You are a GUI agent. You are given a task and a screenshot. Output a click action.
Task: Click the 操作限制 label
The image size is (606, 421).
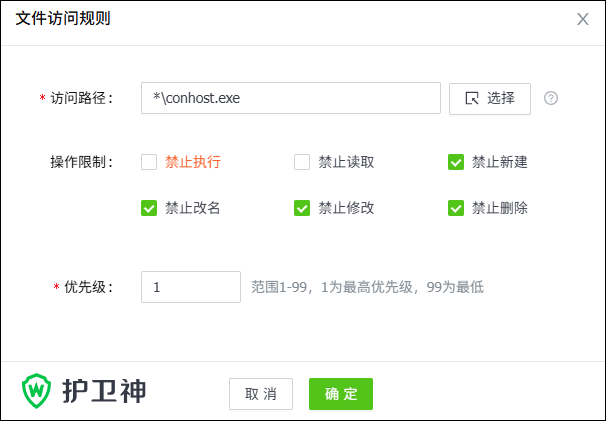click(x=82, y=162)
